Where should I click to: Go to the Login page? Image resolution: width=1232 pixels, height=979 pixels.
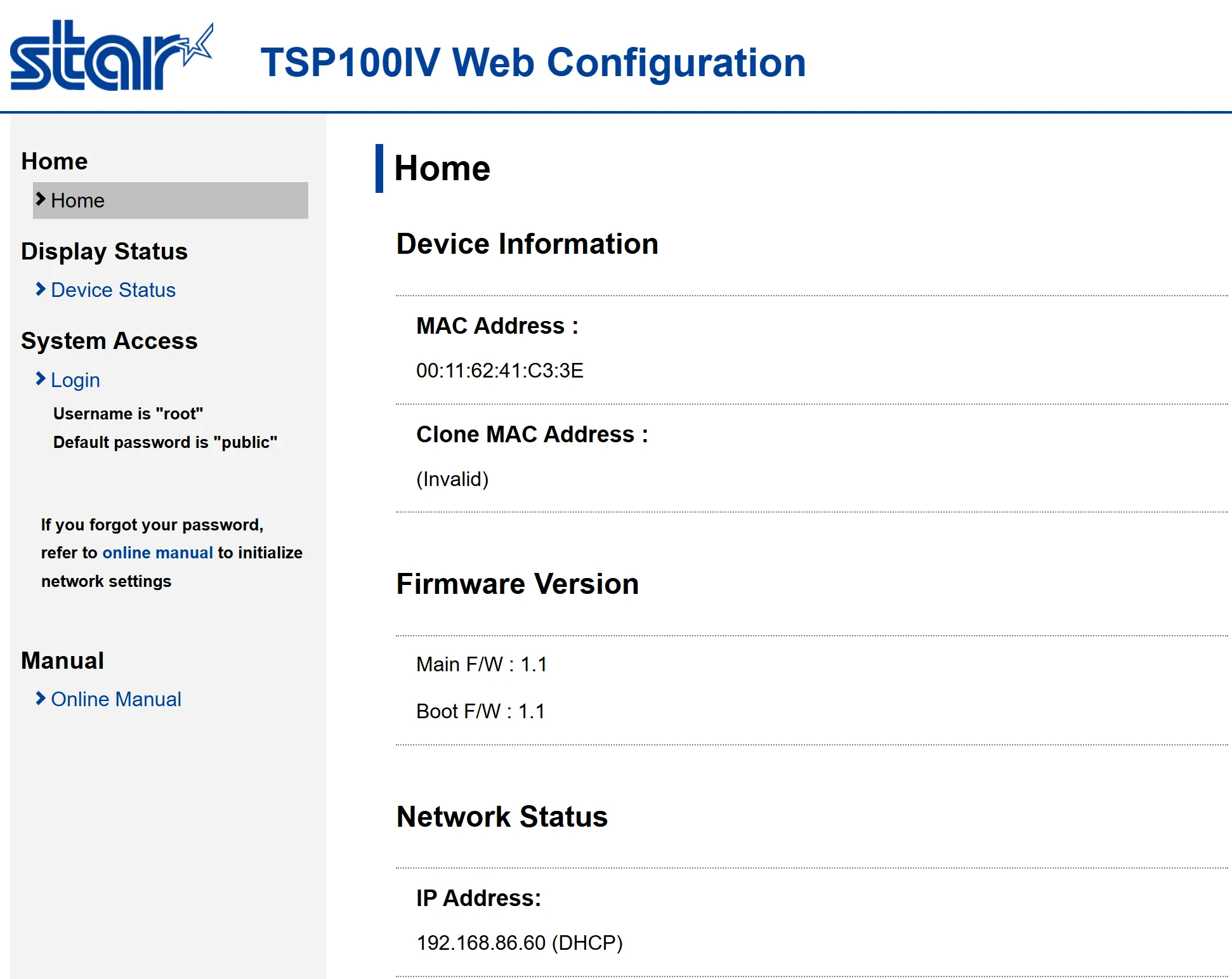(x=75, y=380)
